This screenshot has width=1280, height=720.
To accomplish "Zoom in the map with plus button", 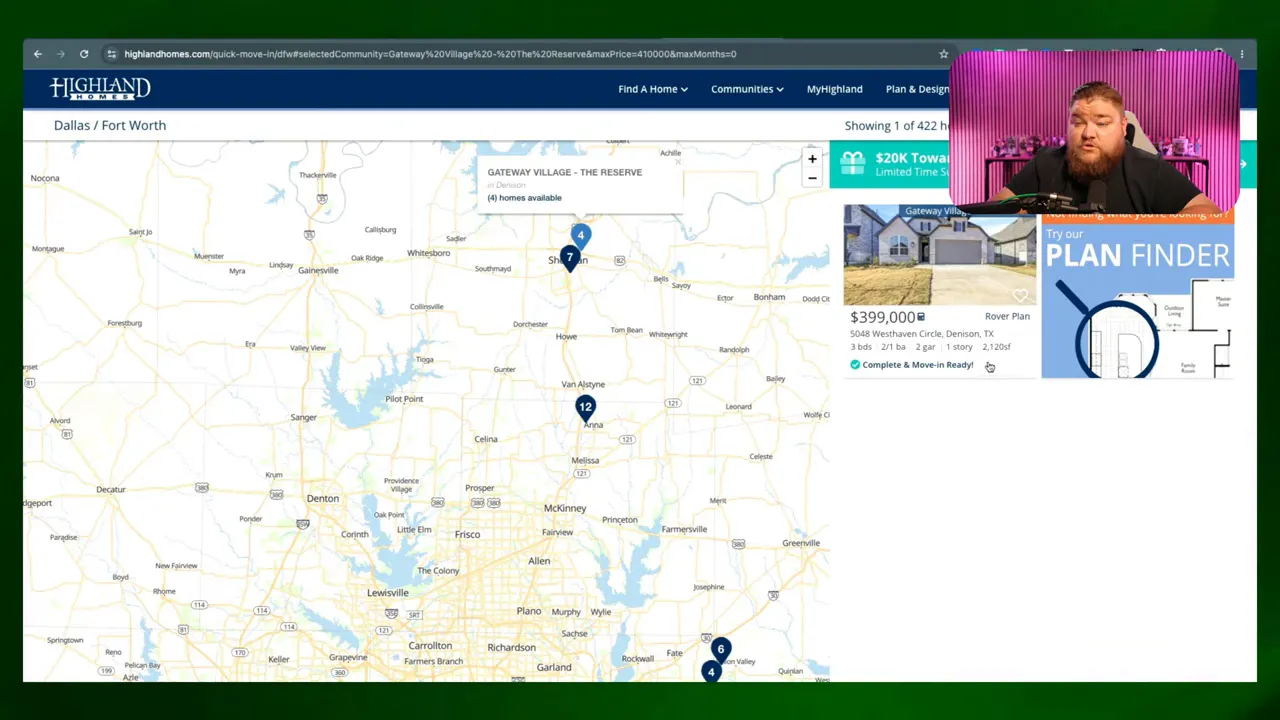I will [x=812, y=159].
